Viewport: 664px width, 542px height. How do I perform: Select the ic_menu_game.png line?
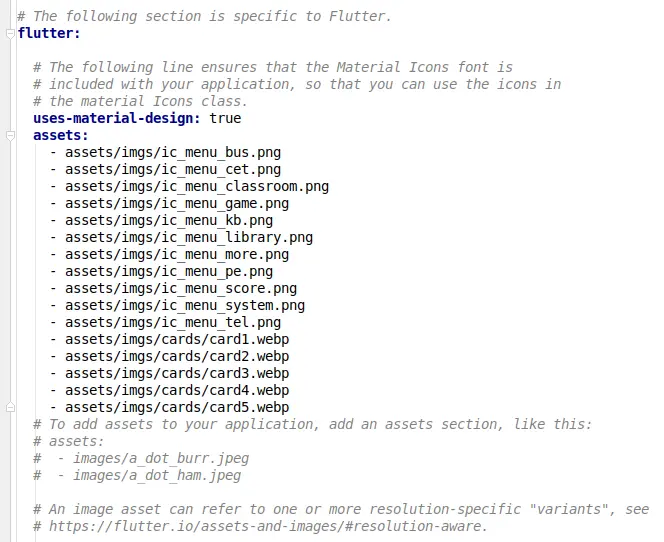[169, 203]
